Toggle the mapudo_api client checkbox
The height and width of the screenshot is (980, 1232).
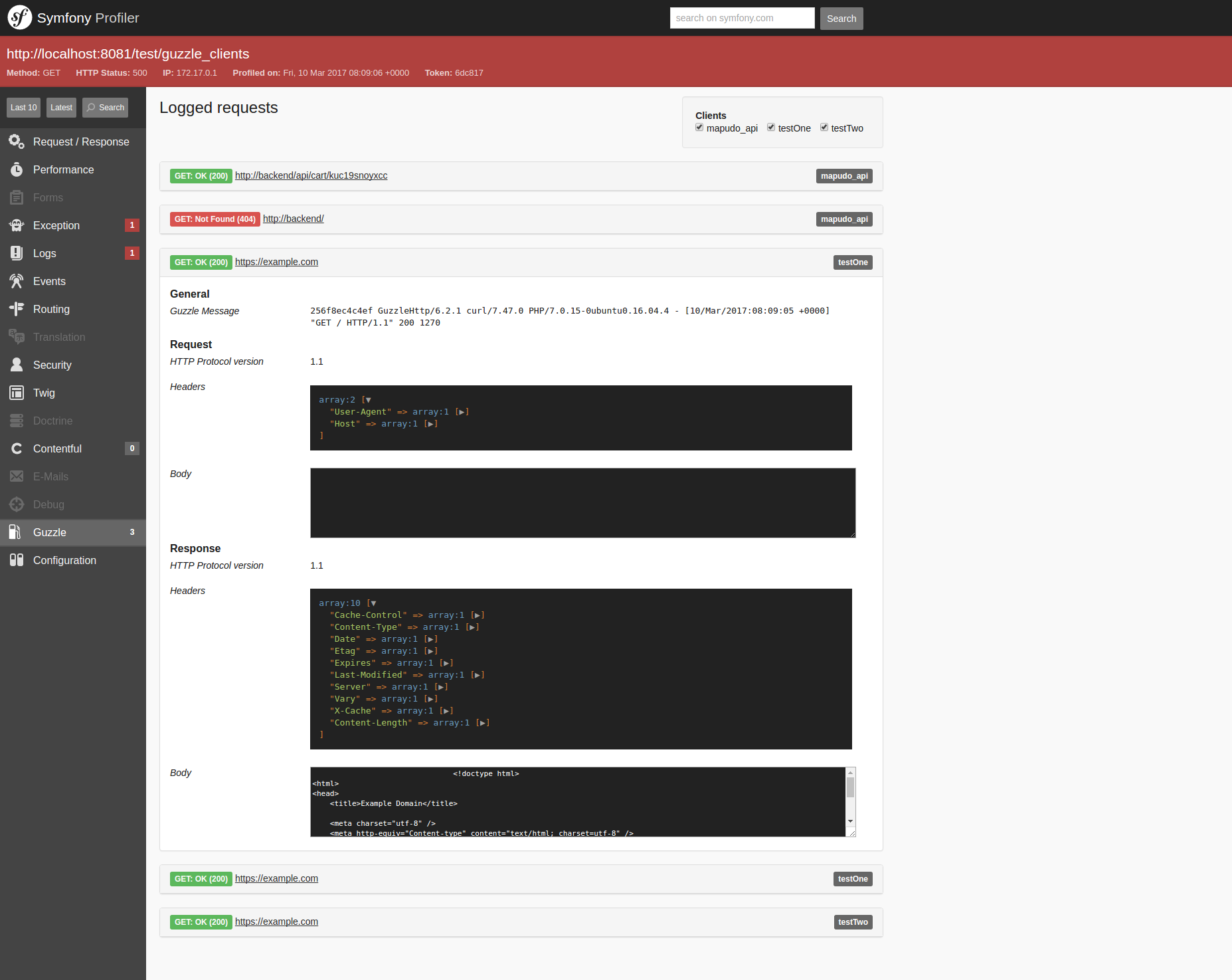(x=699, y=128)
